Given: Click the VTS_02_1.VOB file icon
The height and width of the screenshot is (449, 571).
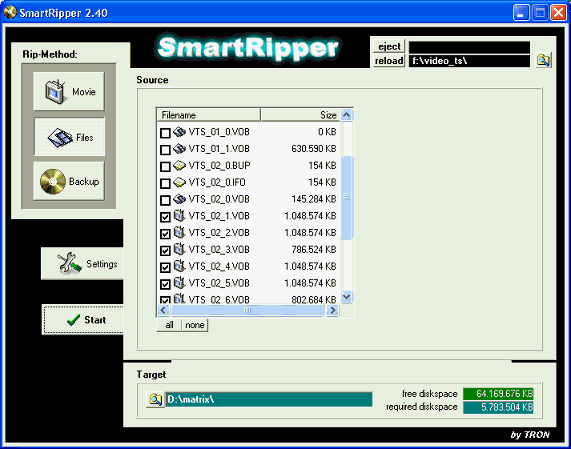Looking at the screenshot, I should [x=180, y=215].
